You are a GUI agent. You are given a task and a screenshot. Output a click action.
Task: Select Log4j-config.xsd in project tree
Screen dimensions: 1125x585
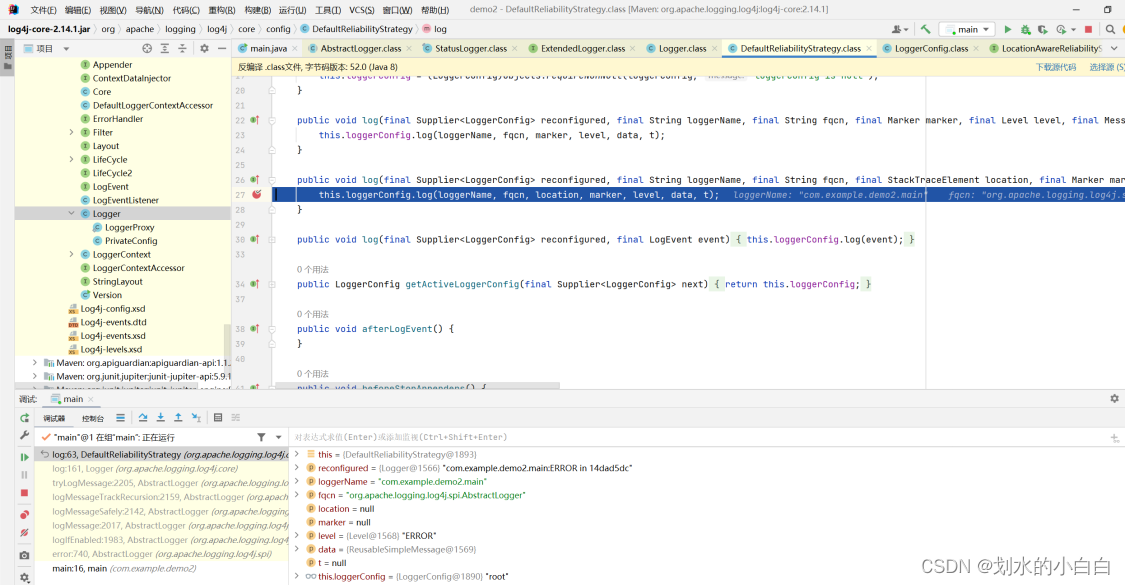[x=112, y=309]
